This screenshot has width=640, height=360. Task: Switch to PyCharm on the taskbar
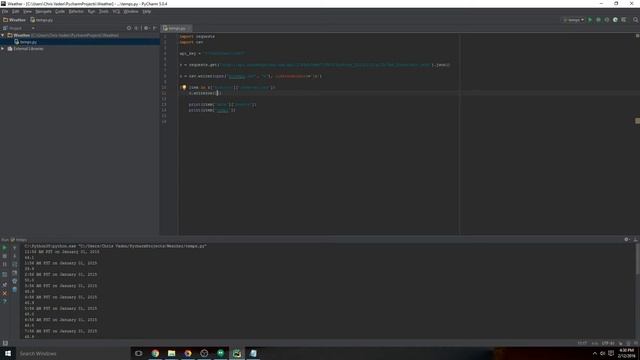[x=237, y=353]
